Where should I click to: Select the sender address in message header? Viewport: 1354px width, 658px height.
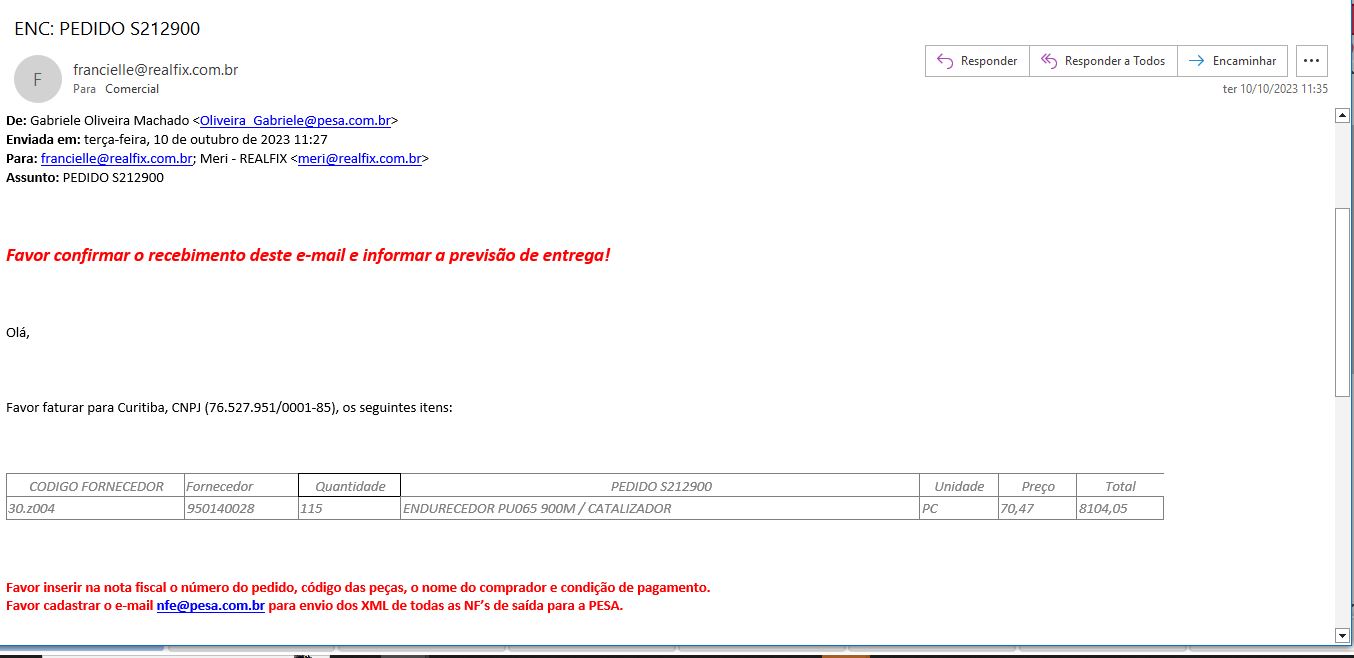click(155, 70)
